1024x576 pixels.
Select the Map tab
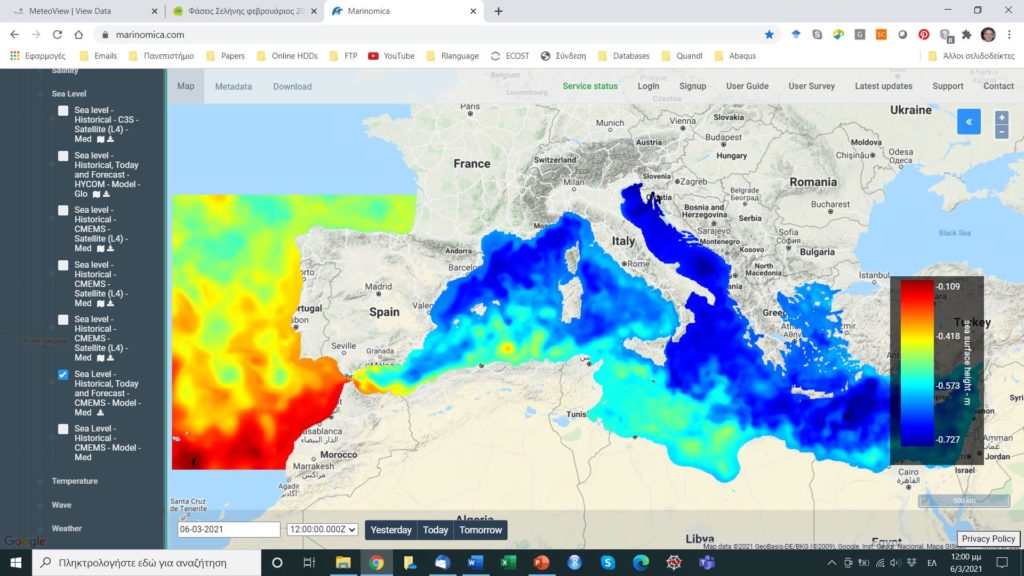point(185,86)
